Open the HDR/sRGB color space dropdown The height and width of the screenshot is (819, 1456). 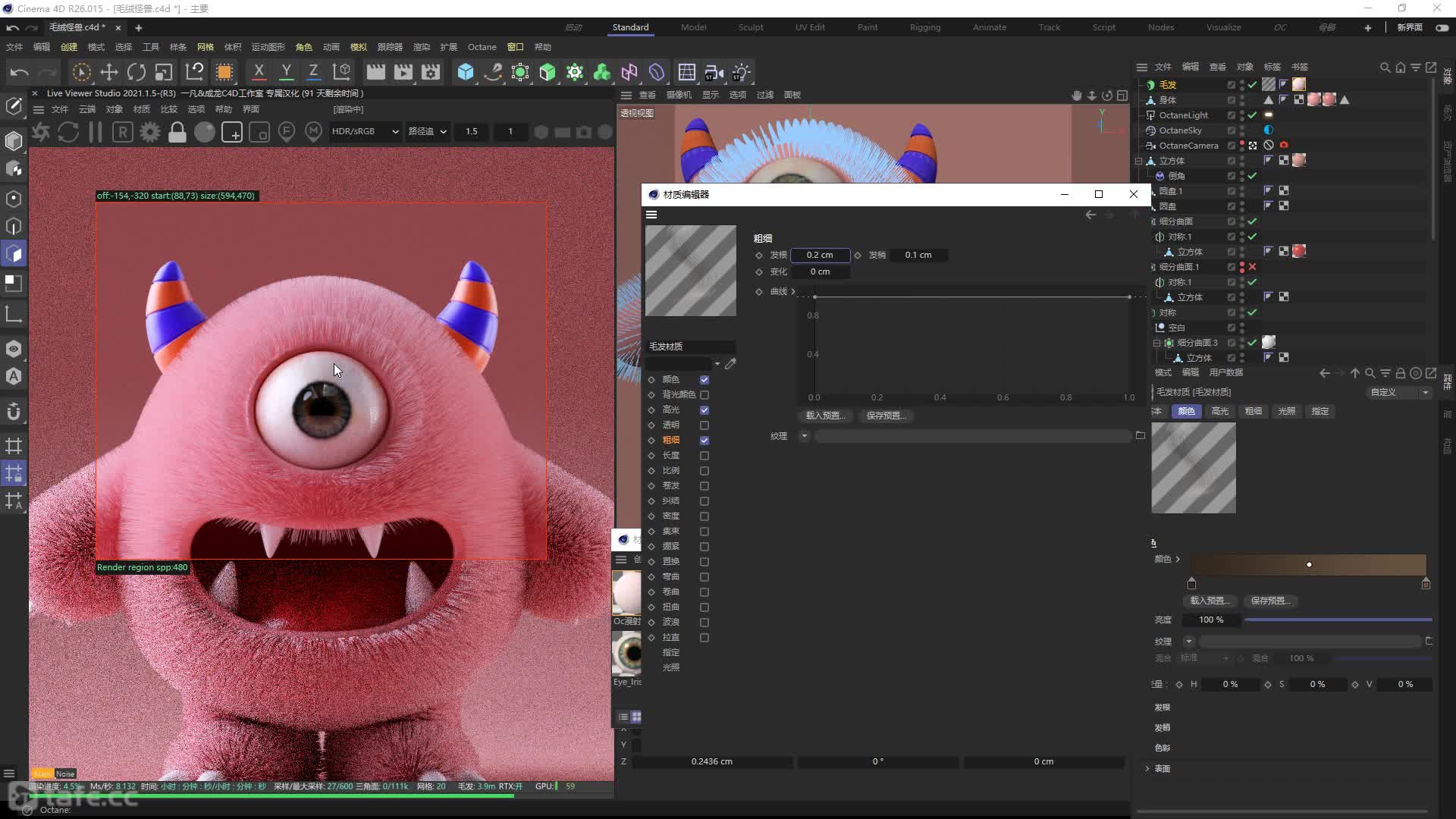pos(365,131)
